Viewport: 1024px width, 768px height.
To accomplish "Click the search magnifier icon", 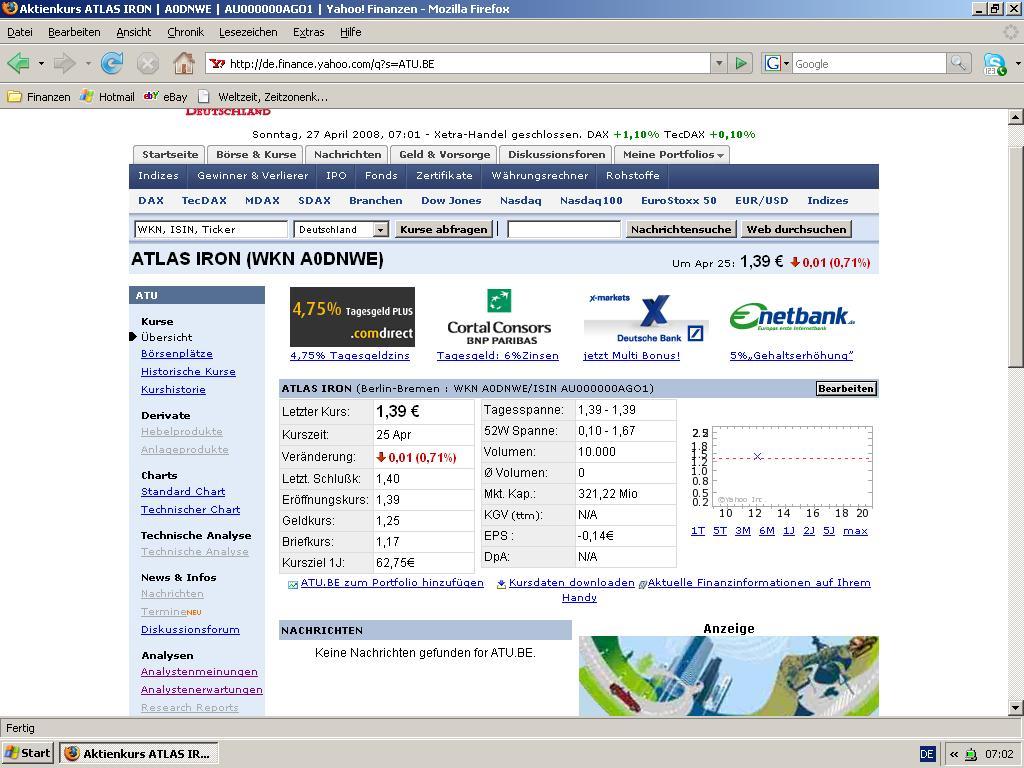I will pos(958,64).
